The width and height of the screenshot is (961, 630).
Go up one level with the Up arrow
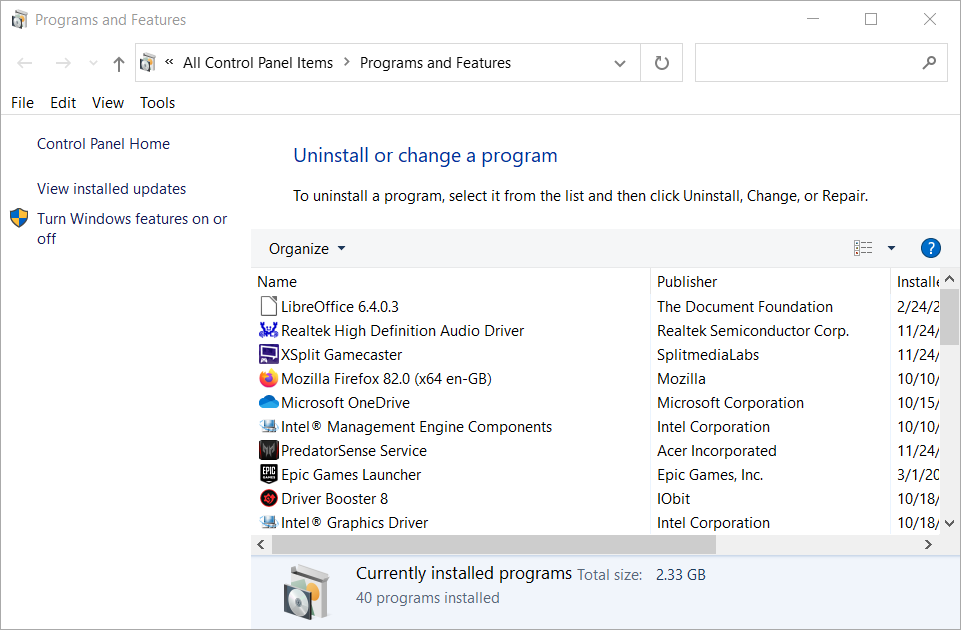(119, 63)
